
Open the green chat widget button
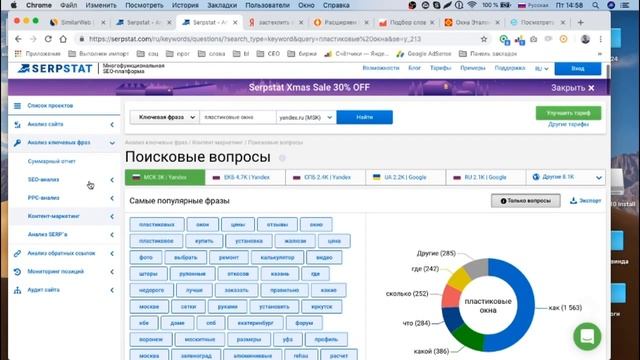(x=587, y=337)
